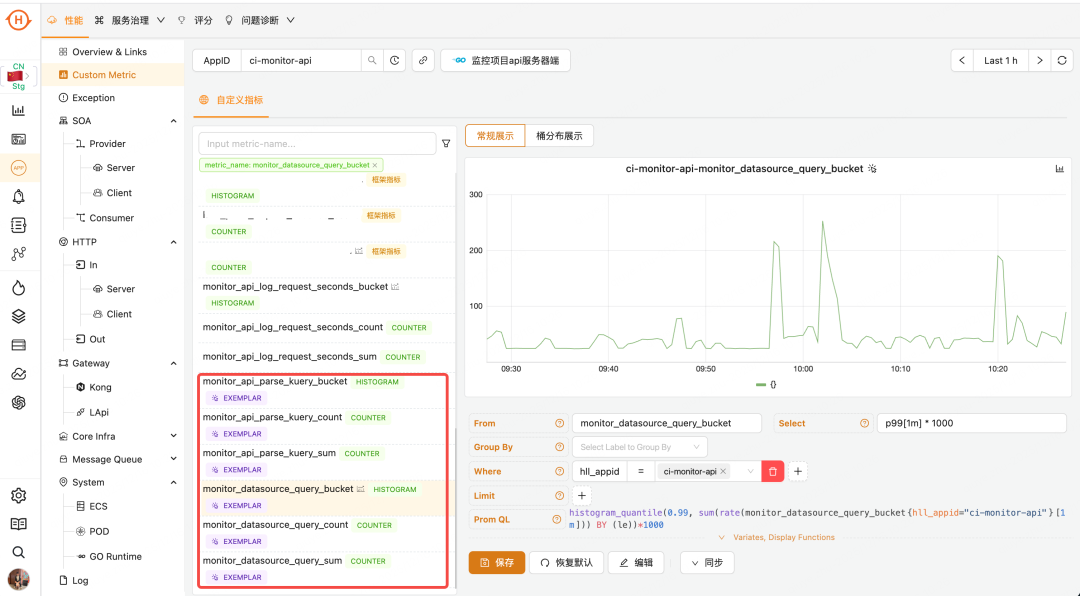The width and height of the screenshot is (1080, 596).
Task: Click the 恢复默认 button
Action: point(567,563)
